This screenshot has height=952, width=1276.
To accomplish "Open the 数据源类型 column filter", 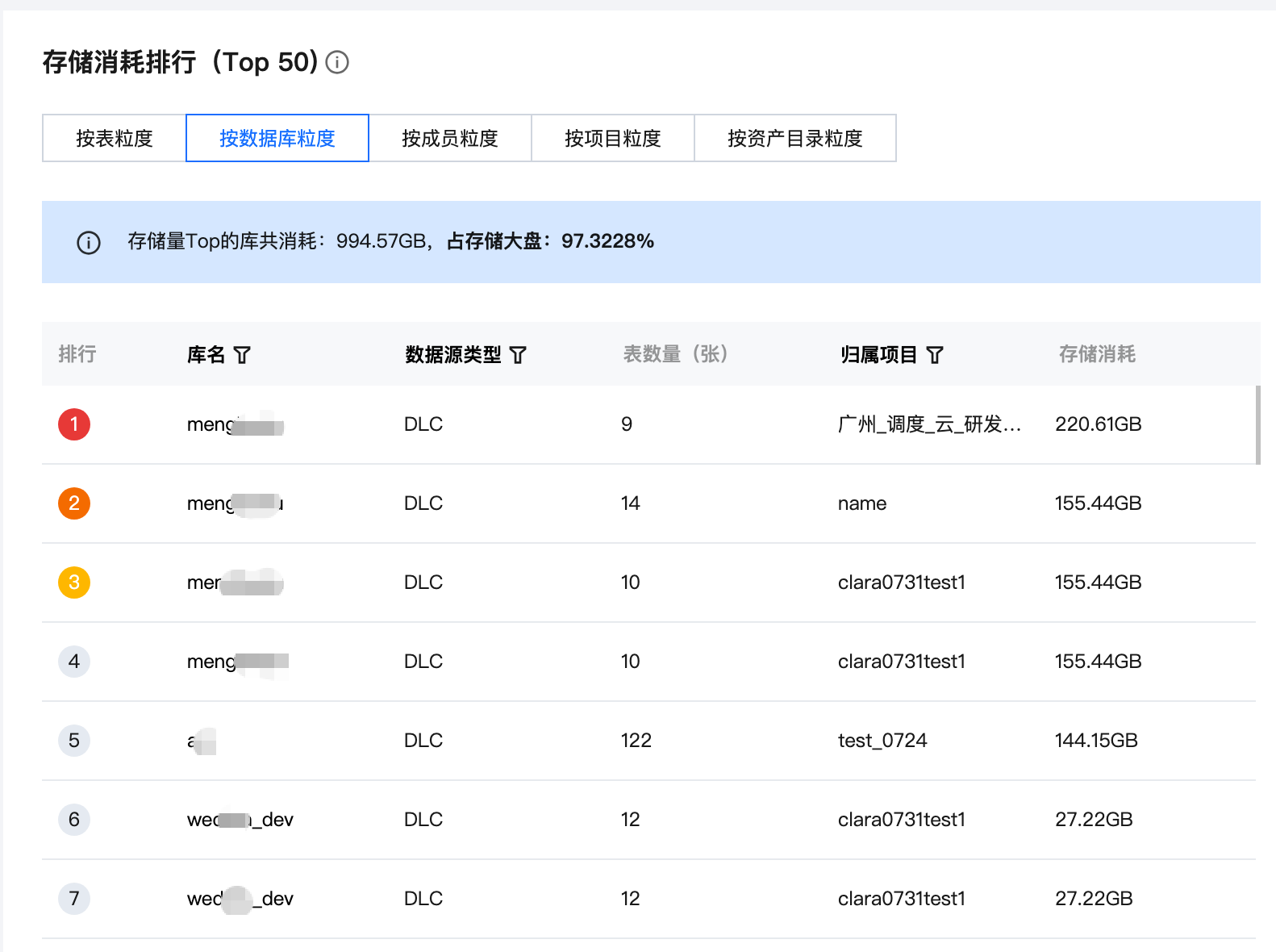I will click(x=519, y=355).
